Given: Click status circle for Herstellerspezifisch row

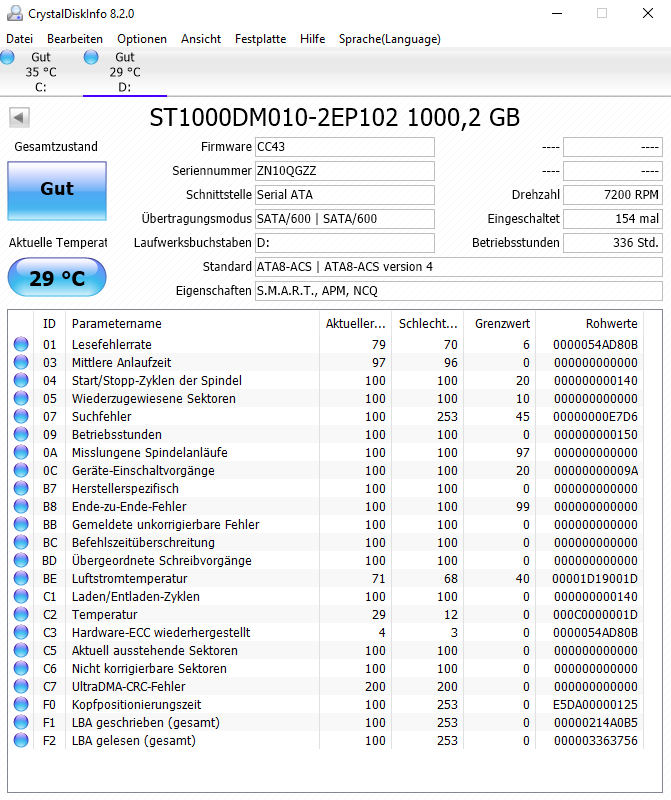Looking at the screenshot, I should (x=21, y=488).
